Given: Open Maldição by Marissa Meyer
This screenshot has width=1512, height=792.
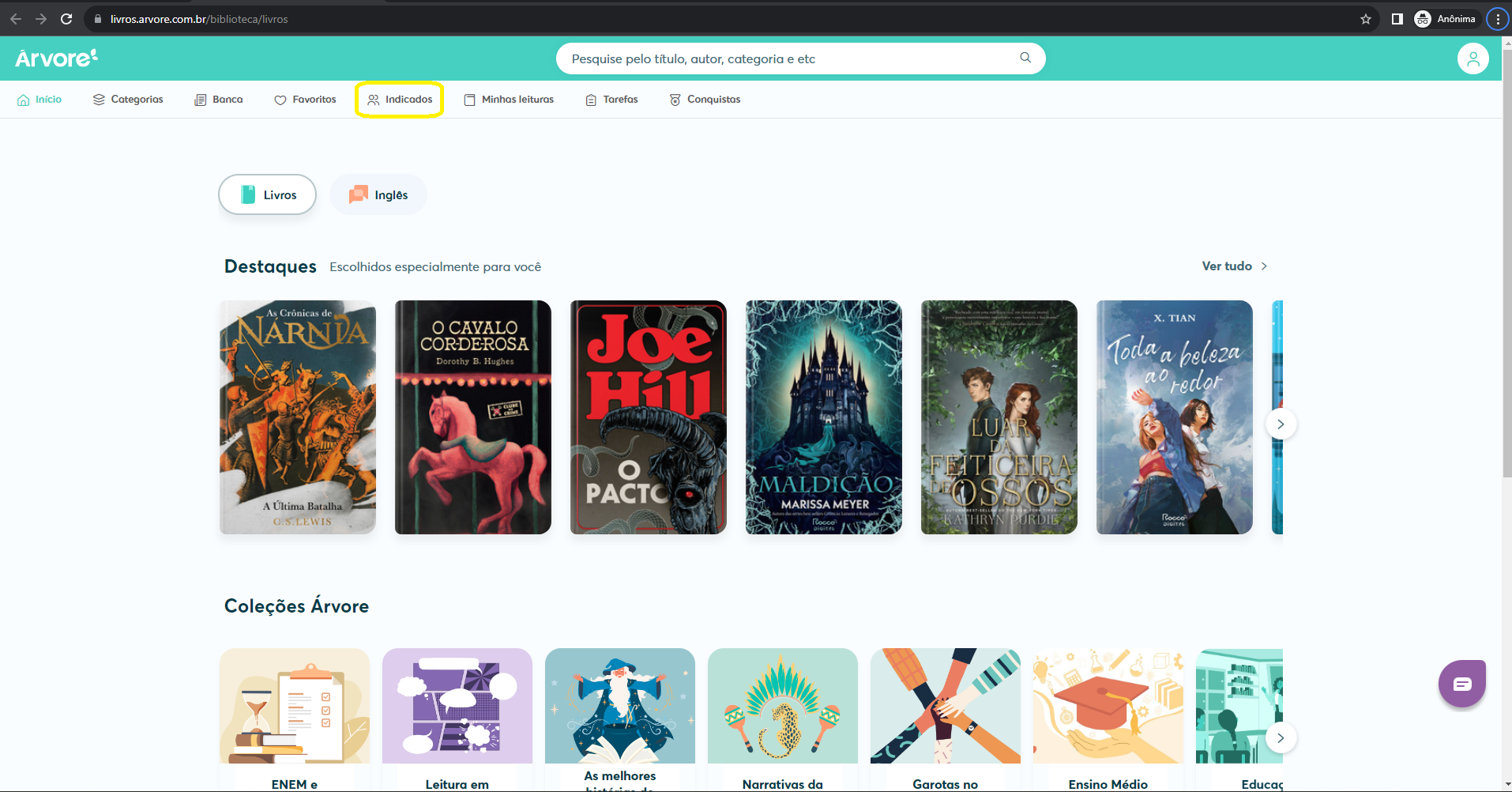Looking at the screenshot, I should (824, 417).
